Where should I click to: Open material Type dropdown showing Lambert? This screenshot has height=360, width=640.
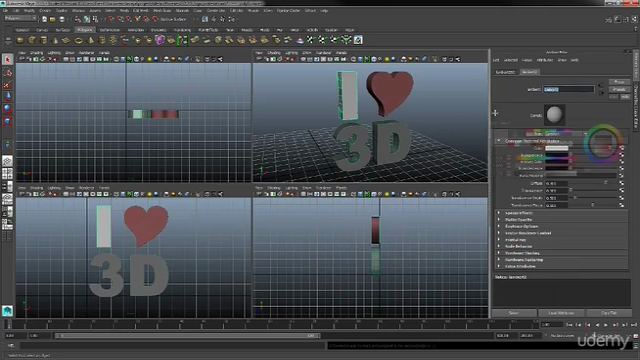(565, 134)
